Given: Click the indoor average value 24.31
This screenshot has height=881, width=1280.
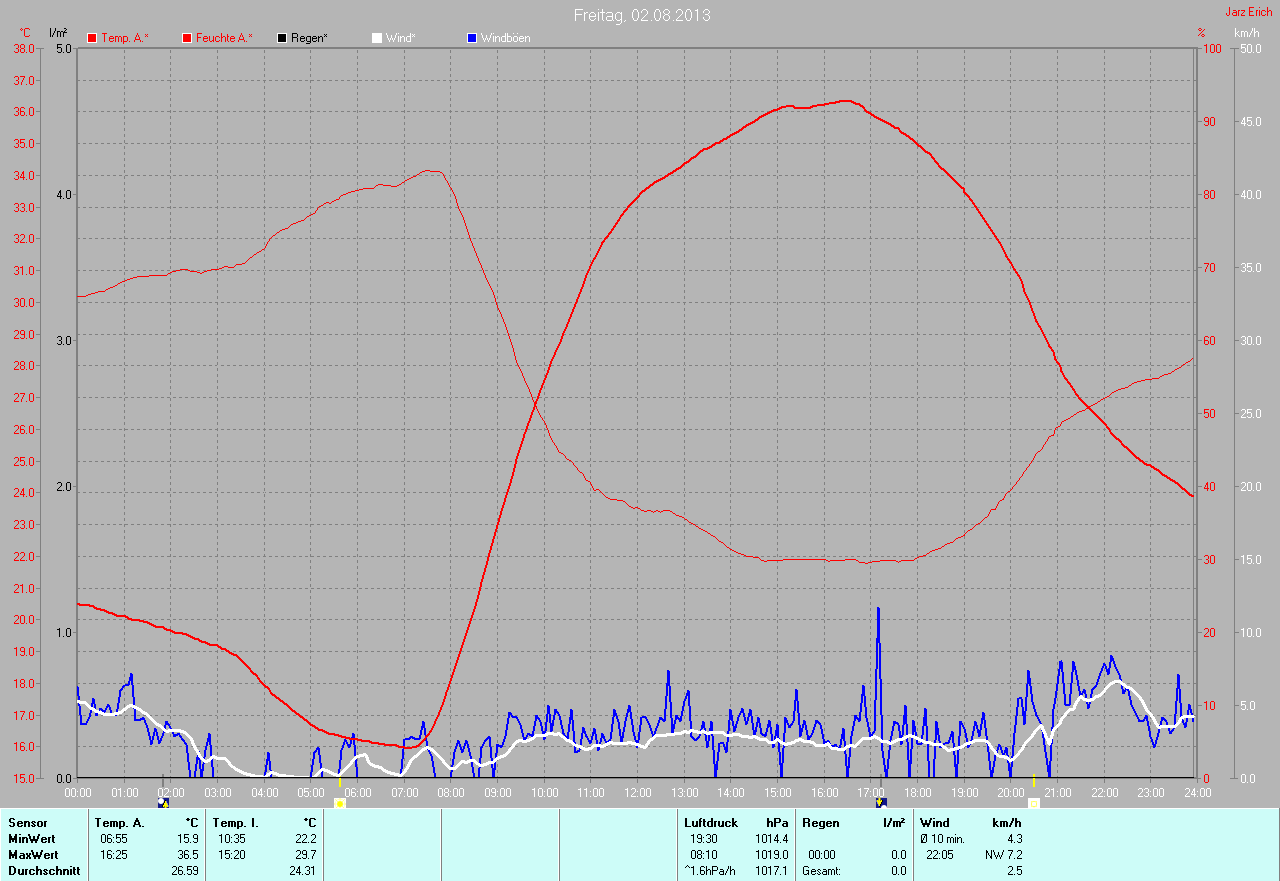Looking at the screenshot, I should [302, 871].
